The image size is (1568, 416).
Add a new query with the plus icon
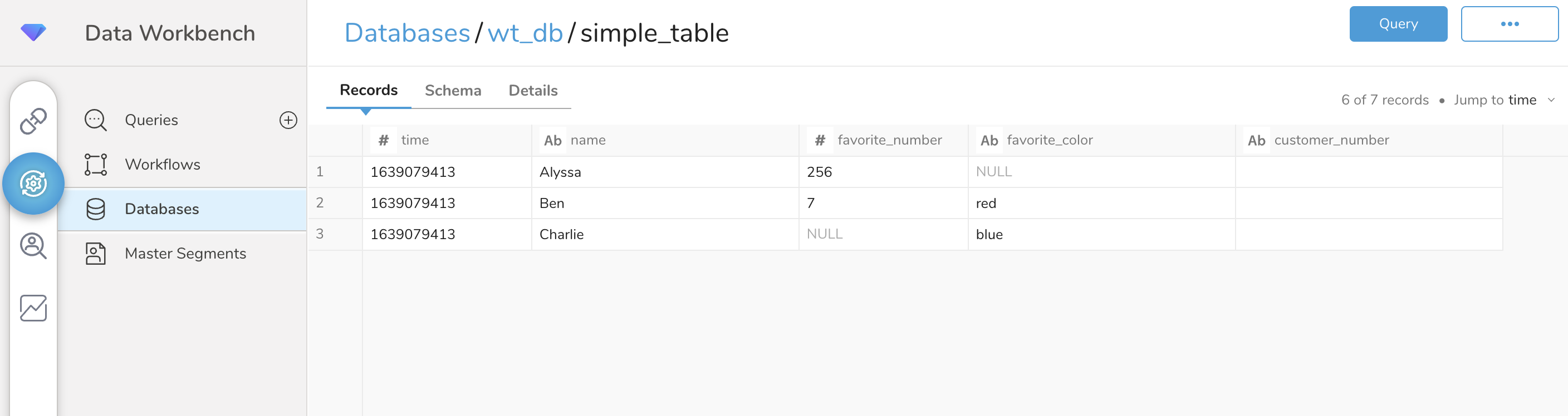click(x=288, y=120)
